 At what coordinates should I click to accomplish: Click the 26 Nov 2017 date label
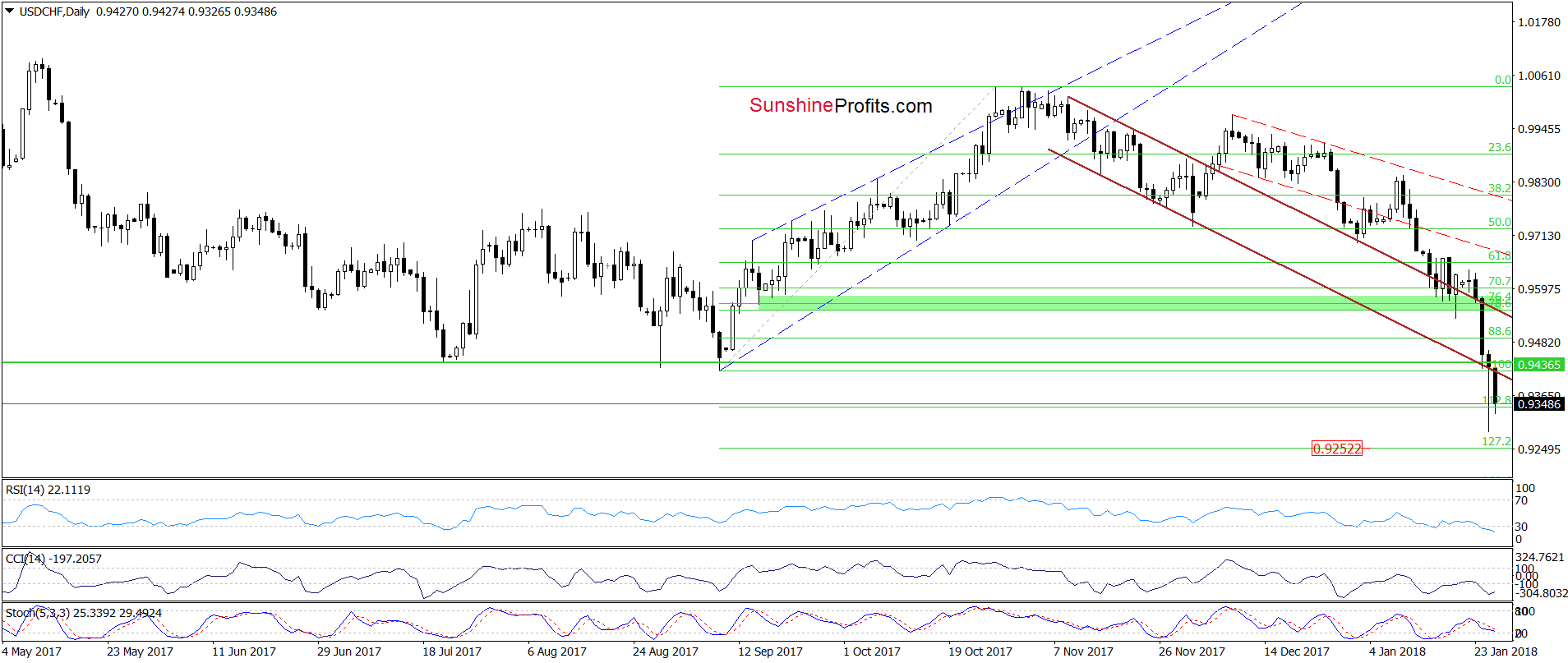click(1192, 651)
